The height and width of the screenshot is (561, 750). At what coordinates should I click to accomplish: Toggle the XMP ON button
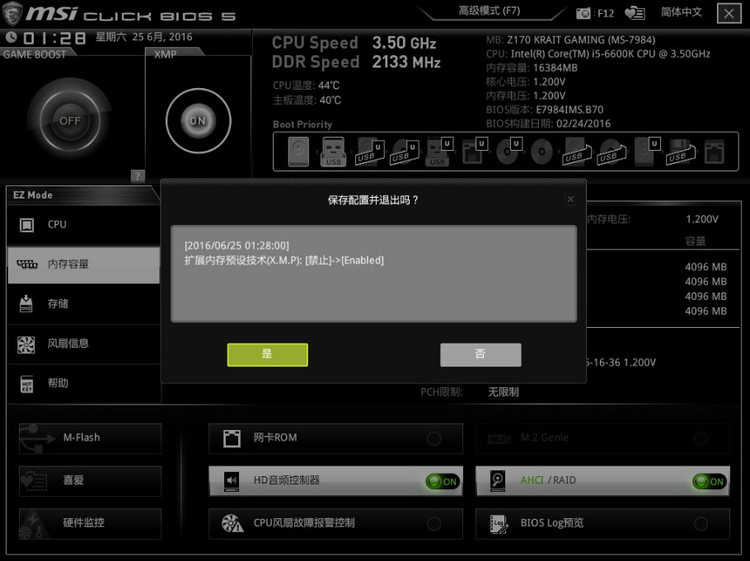[x=198, y=121]
